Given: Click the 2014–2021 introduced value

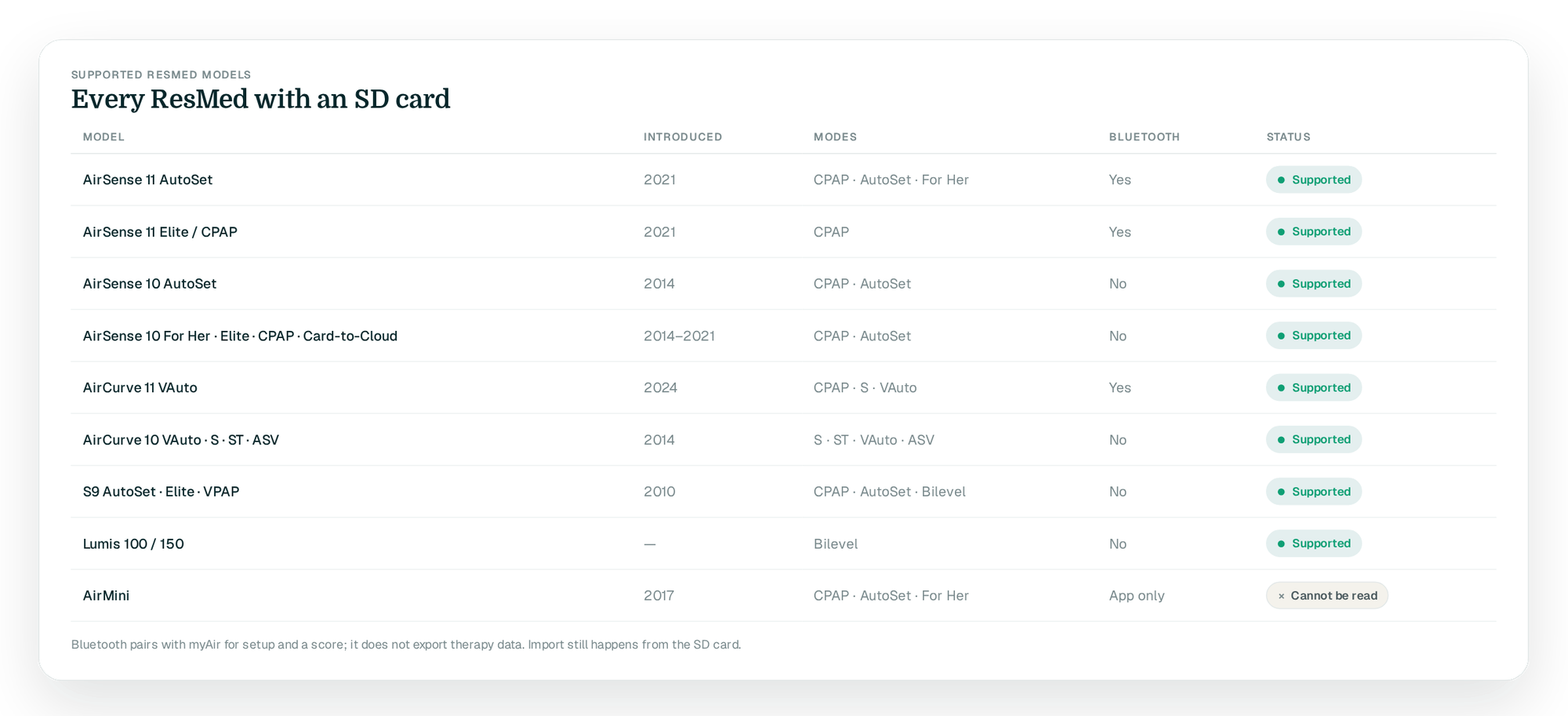Looking at the screenshot, I should (x=679, y=336).
